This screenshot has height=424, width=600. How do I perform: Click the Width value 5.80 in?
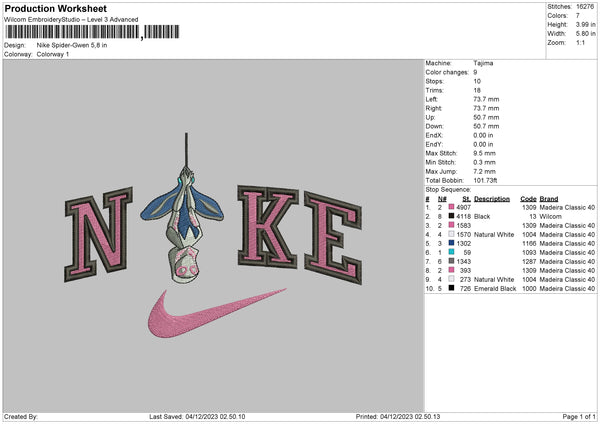(585, 34)
